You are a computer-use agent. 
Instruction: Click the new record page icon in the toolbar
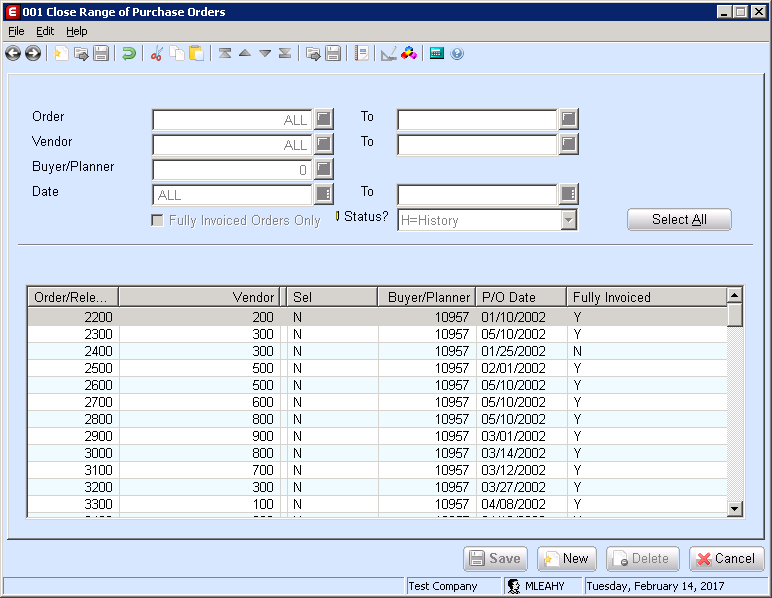pyautogui.click(x=61, y=53)
